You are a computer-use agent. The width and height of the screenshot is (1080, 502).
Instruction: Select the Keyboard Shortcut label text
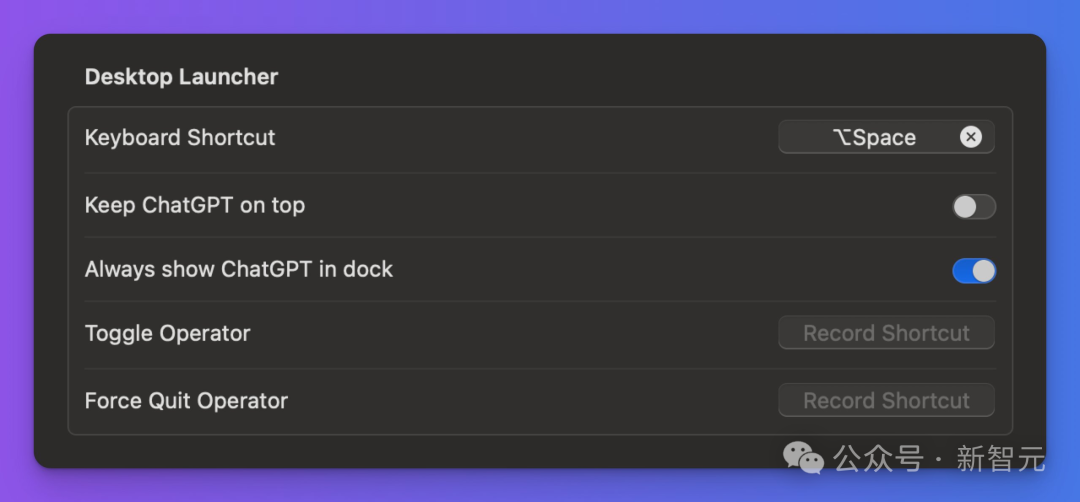click(x=180, y=138)
